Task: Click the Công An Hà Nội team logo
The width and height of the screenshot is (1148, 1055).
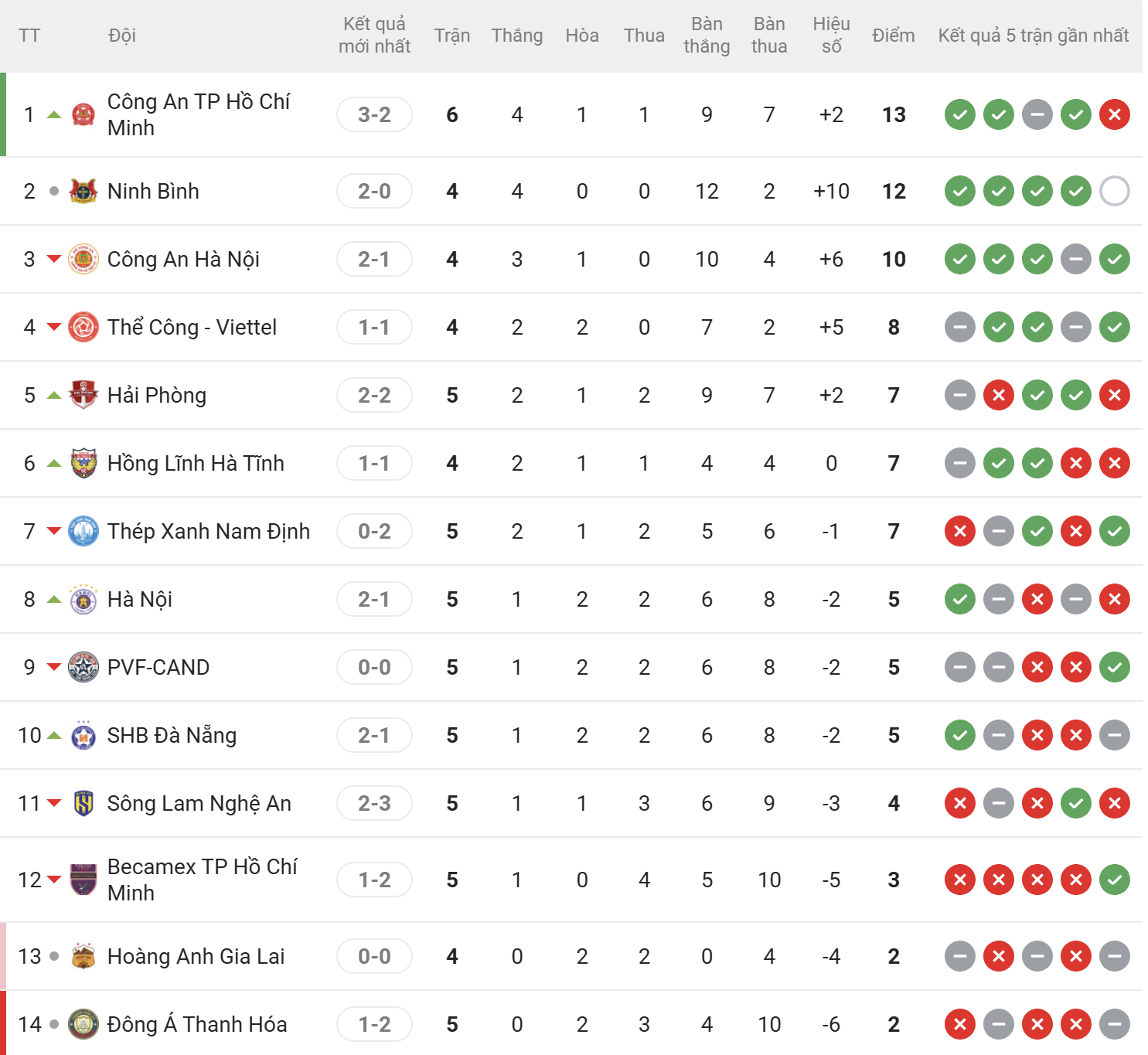Action: [83, 259]
